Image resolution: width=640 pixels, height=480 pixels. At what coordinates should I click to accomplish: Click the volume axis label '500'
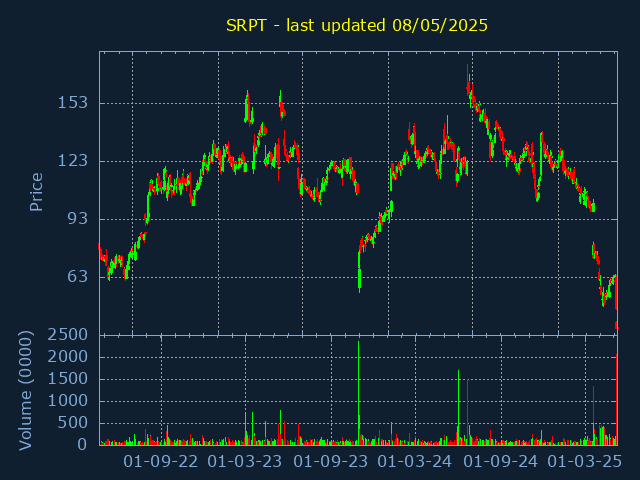73,423
